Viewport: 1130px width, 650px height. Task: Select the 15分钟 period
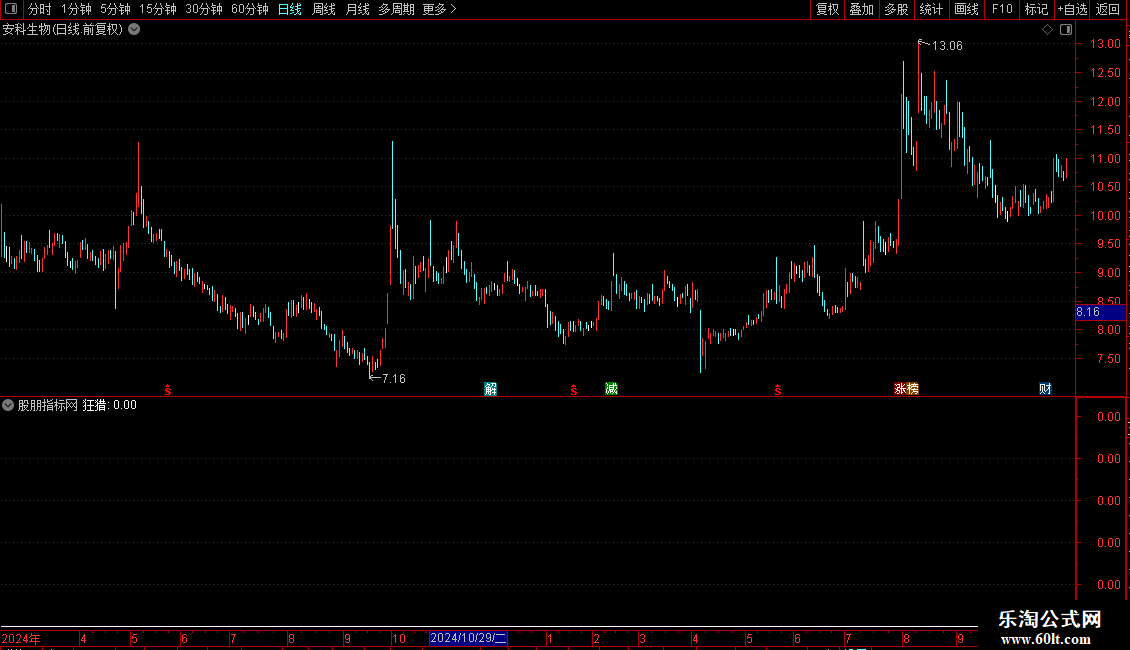pyautogui.click(x=158, y=9)
